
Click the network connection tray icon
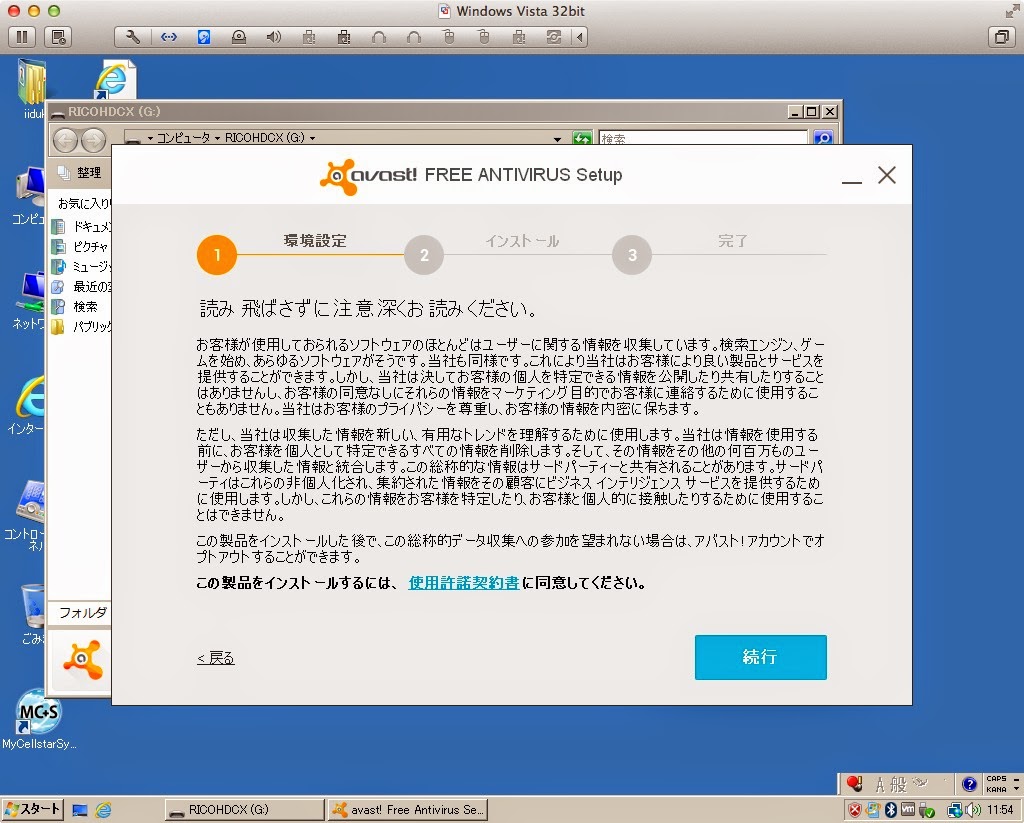tap(954, 810)
